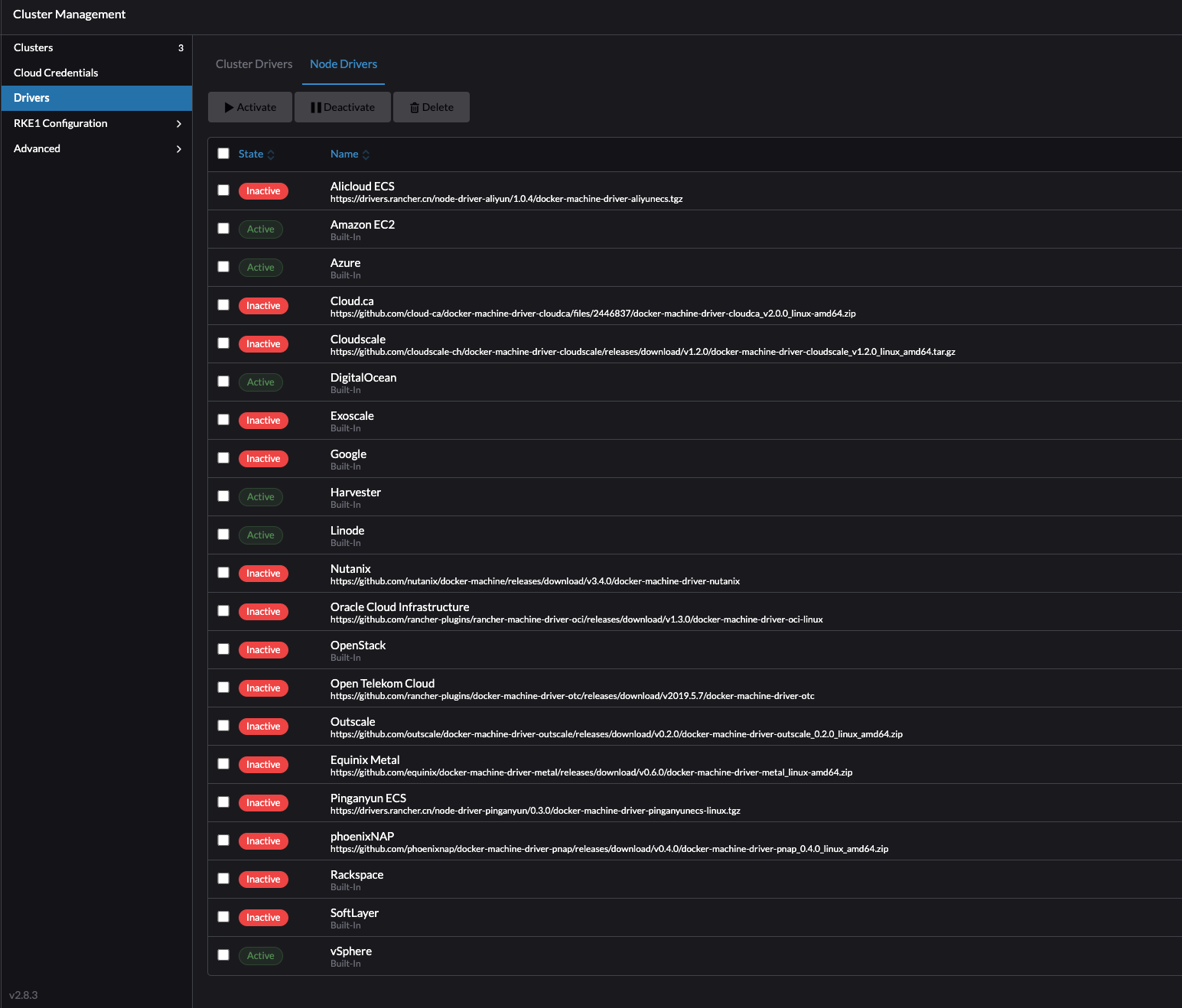Check the Google row checkbox

click(223, 457)
